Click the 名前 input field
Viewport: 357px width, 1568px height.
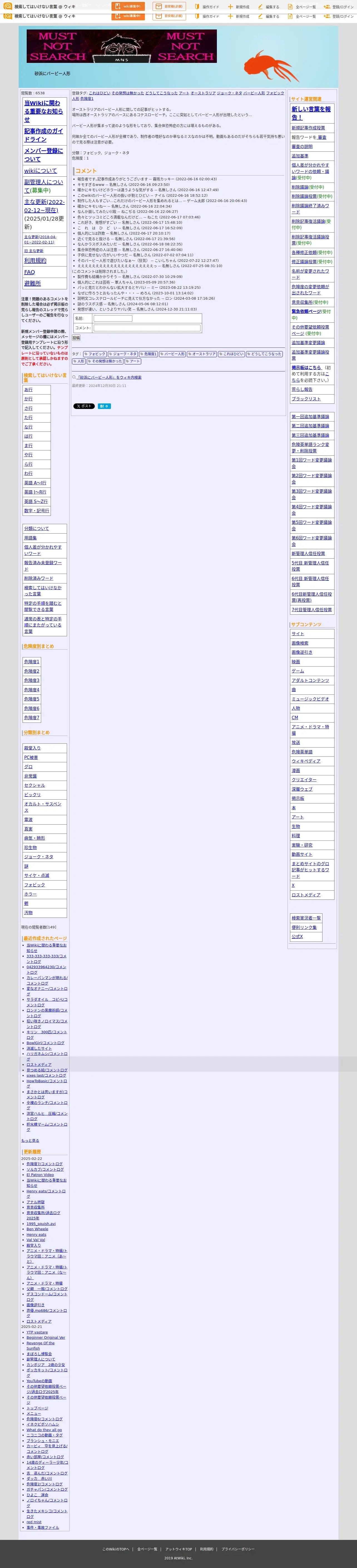coord(113,318)
